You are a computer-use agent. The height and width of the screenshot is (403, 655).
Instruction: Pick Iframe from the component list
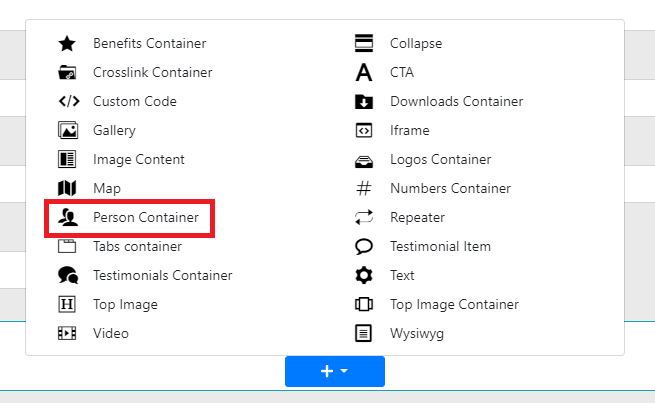[x=409, y=131]
